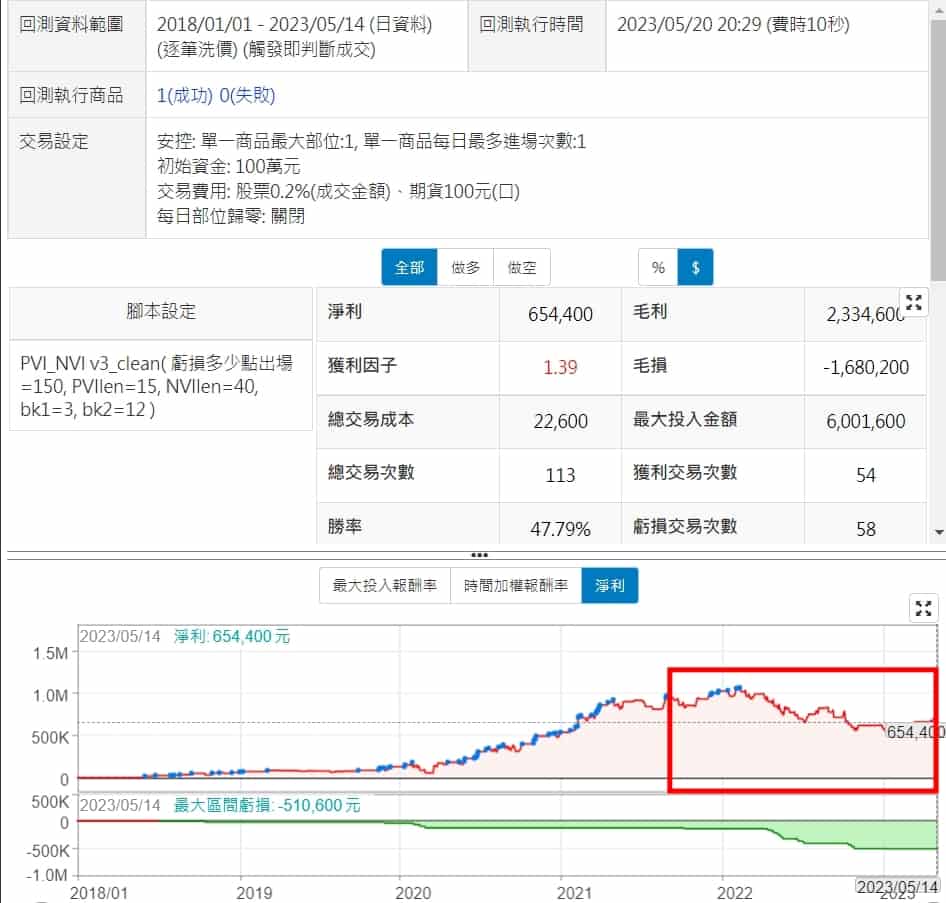Show only 做多 long trades
Image resolution: width=946 pixels, height=903 pixels.
pyautogui.click(x=465, y=268)
